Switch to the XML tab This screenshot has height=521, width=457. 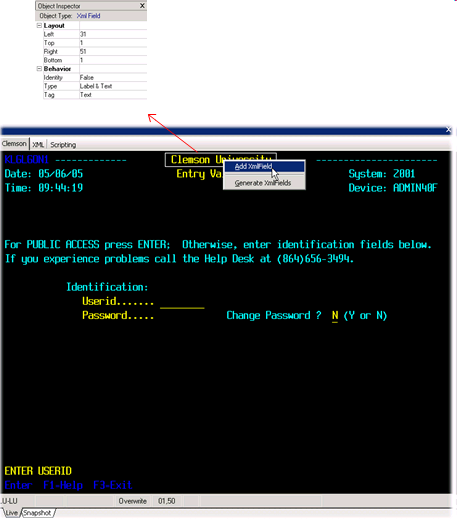tap(38, 145)
